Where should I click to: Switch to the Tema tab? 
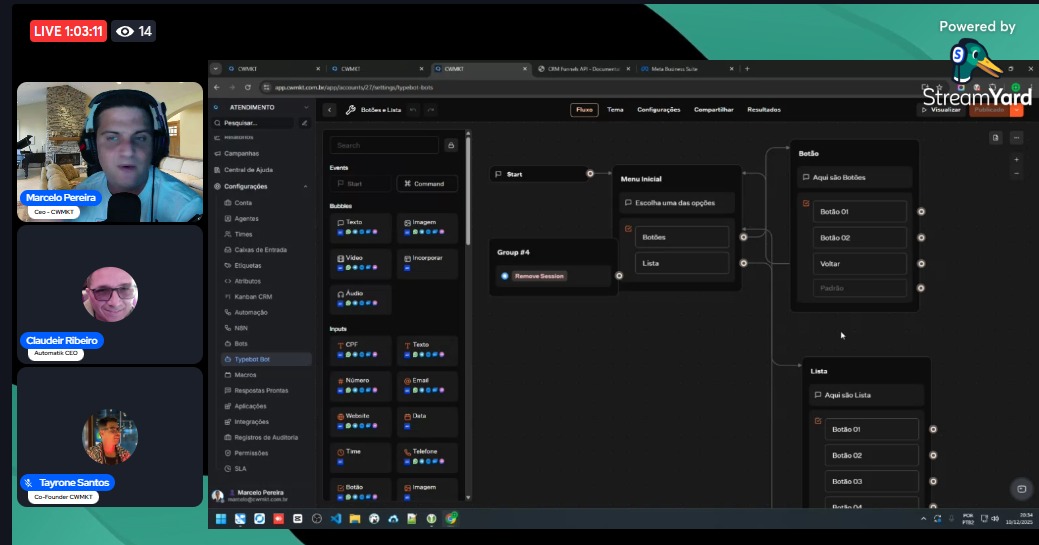click(615, 110)
